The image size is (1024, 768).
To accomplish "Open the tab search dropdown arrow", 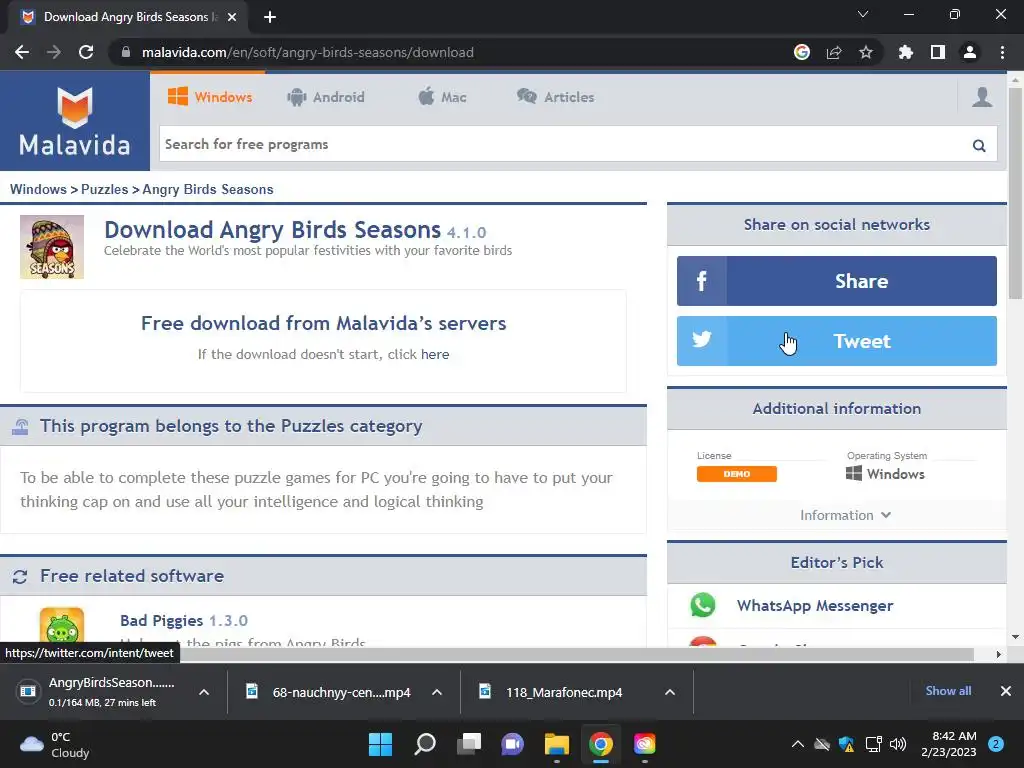I will click(x=863, y=14).
